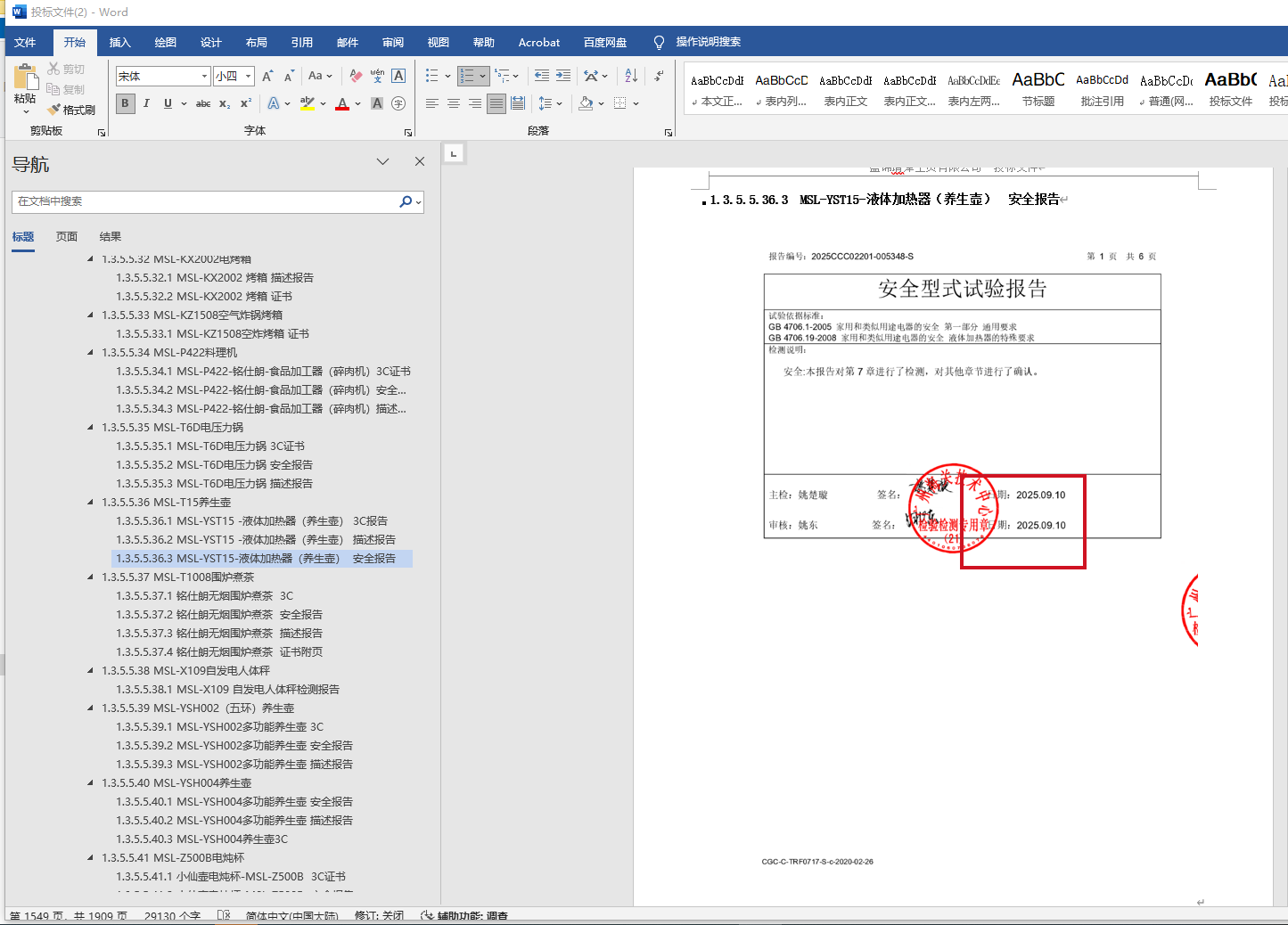Click the multilevel list icon

tap(503, 77)
